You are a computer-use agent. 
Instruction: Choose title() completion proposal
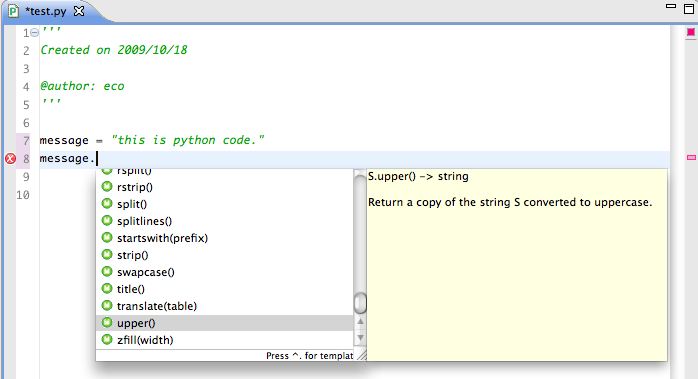(x=224, y=289)
